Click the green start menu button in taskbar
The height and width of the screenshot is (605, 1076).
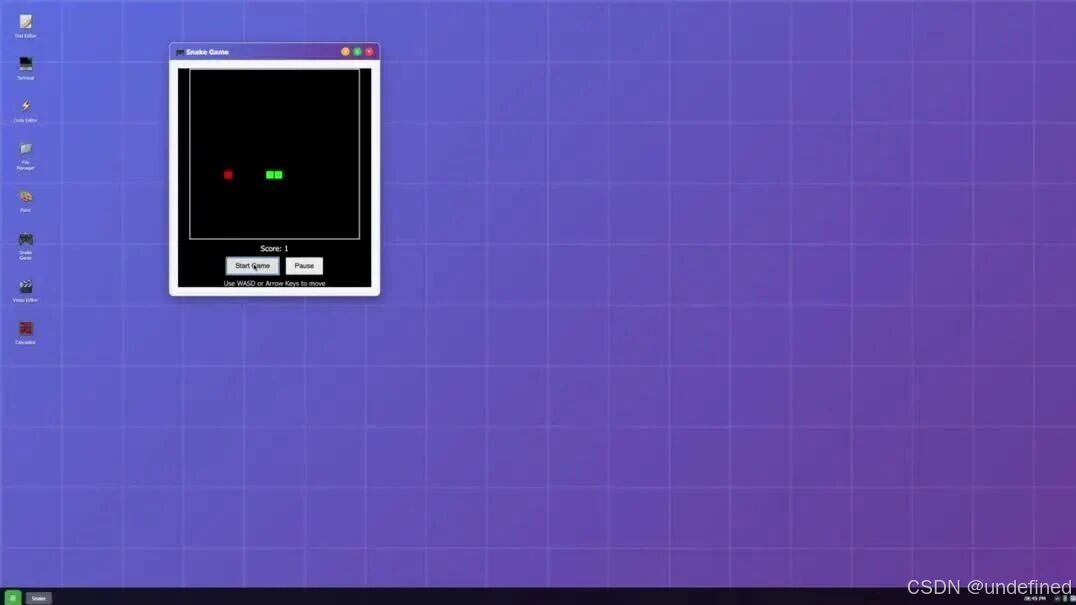(x=12, y=598)
